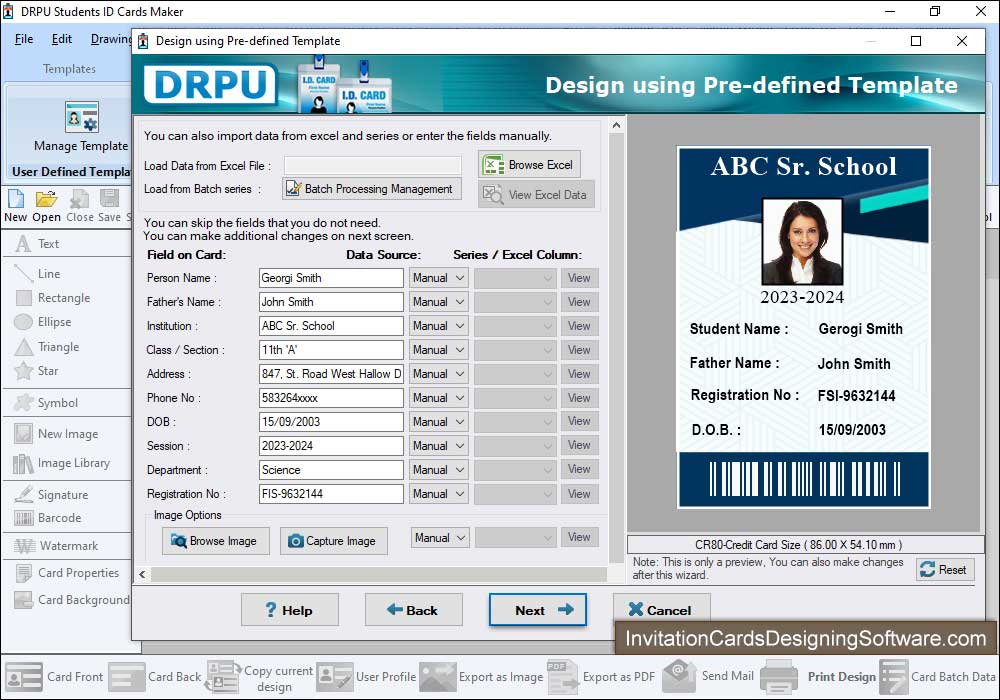Open DOB data source dropdown
The width and height of the screenshot is (1000, 700).
point(438,422)
